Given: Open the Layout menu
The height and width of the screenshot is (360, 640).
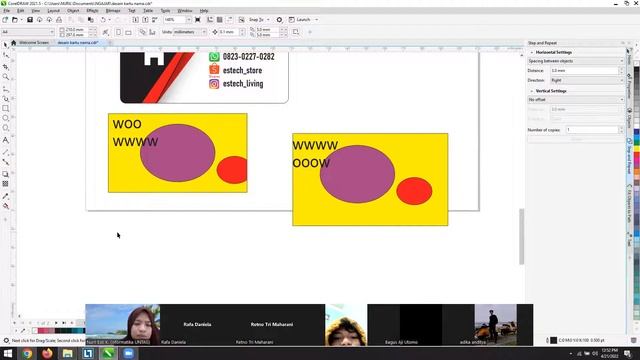Looking at the screenshot, I should [x=53, y=11].
